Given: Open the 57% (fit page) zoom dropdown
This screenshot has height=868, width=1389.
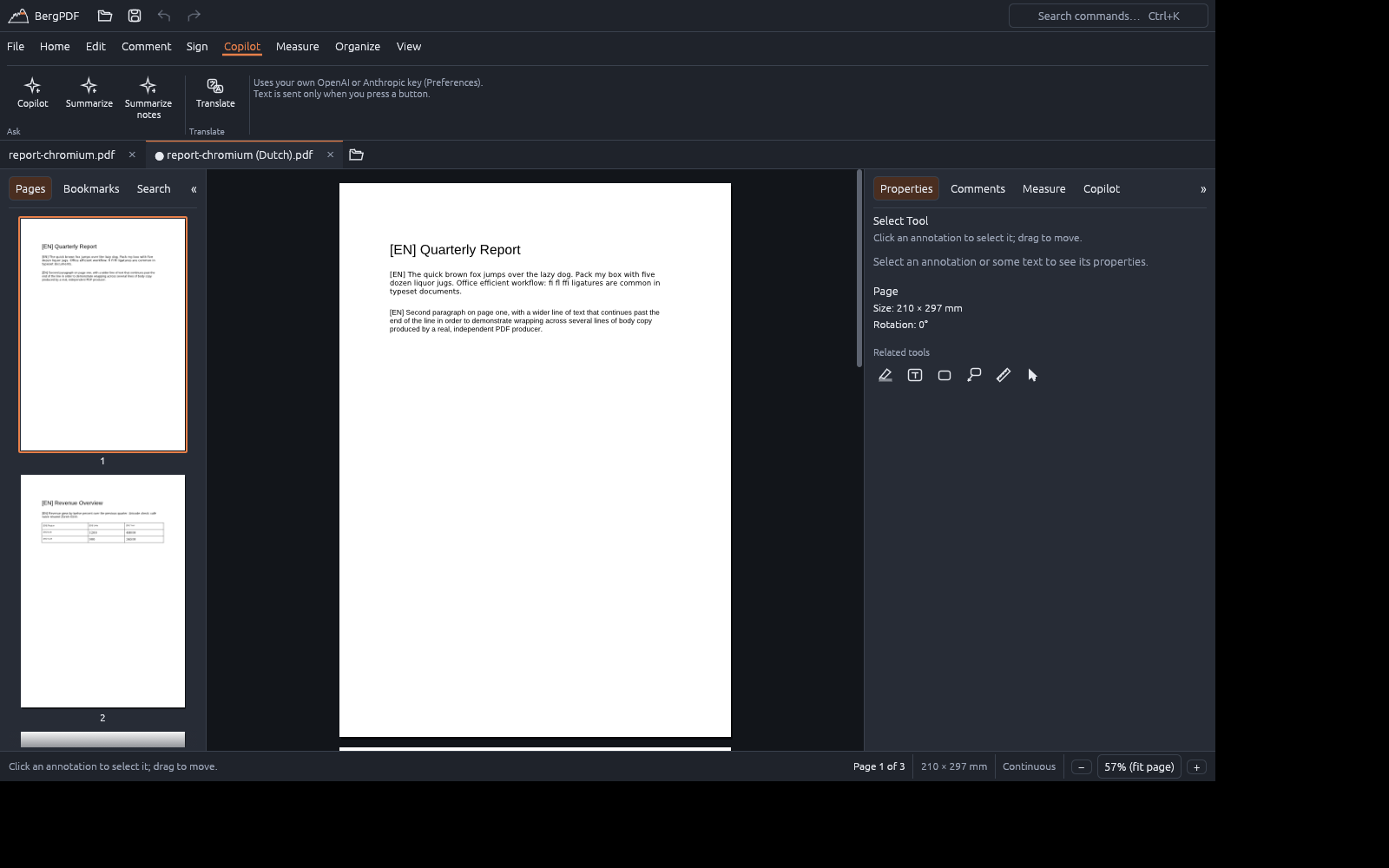Looking at the screenshot, I should point(1139,766).
